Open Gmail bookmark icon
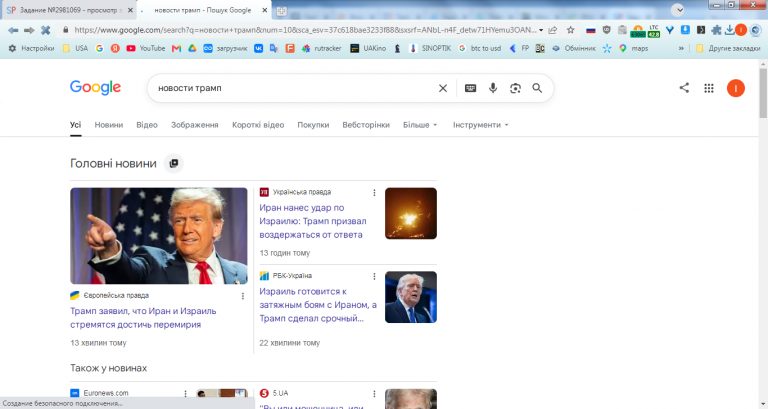Screen dimensions: 768x409 pos(176,48)
